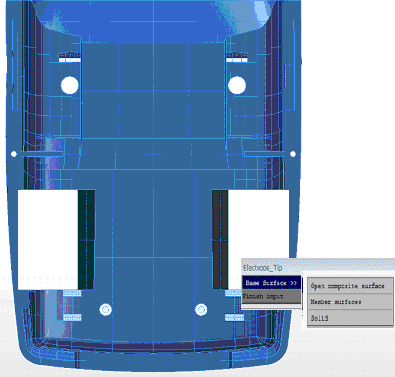Pick the lower-right ringed circular boss
Viewport: 395px width, 377px height.
click(x=201, y=310)
